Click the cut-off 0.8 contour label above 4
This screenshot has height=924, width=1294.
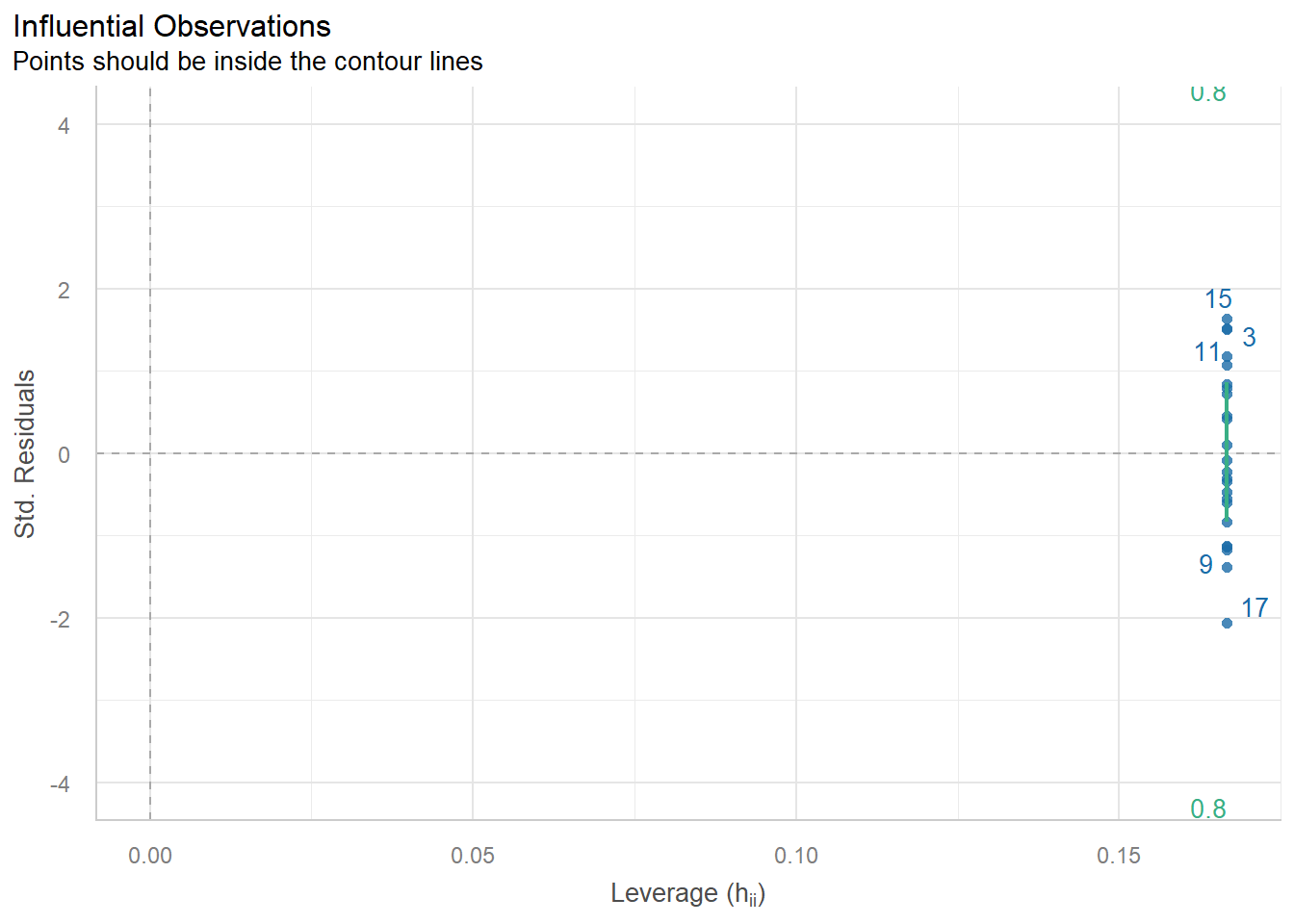pyautogui.click(x=1208, y=93)
